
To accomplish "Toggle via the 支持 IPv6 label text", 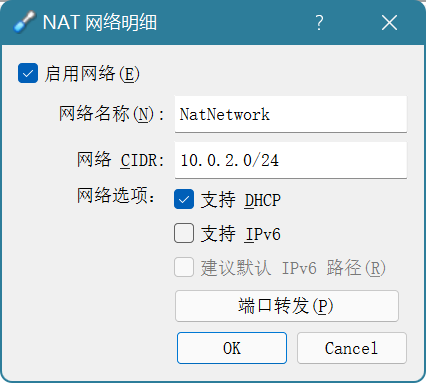I will 241,234.
